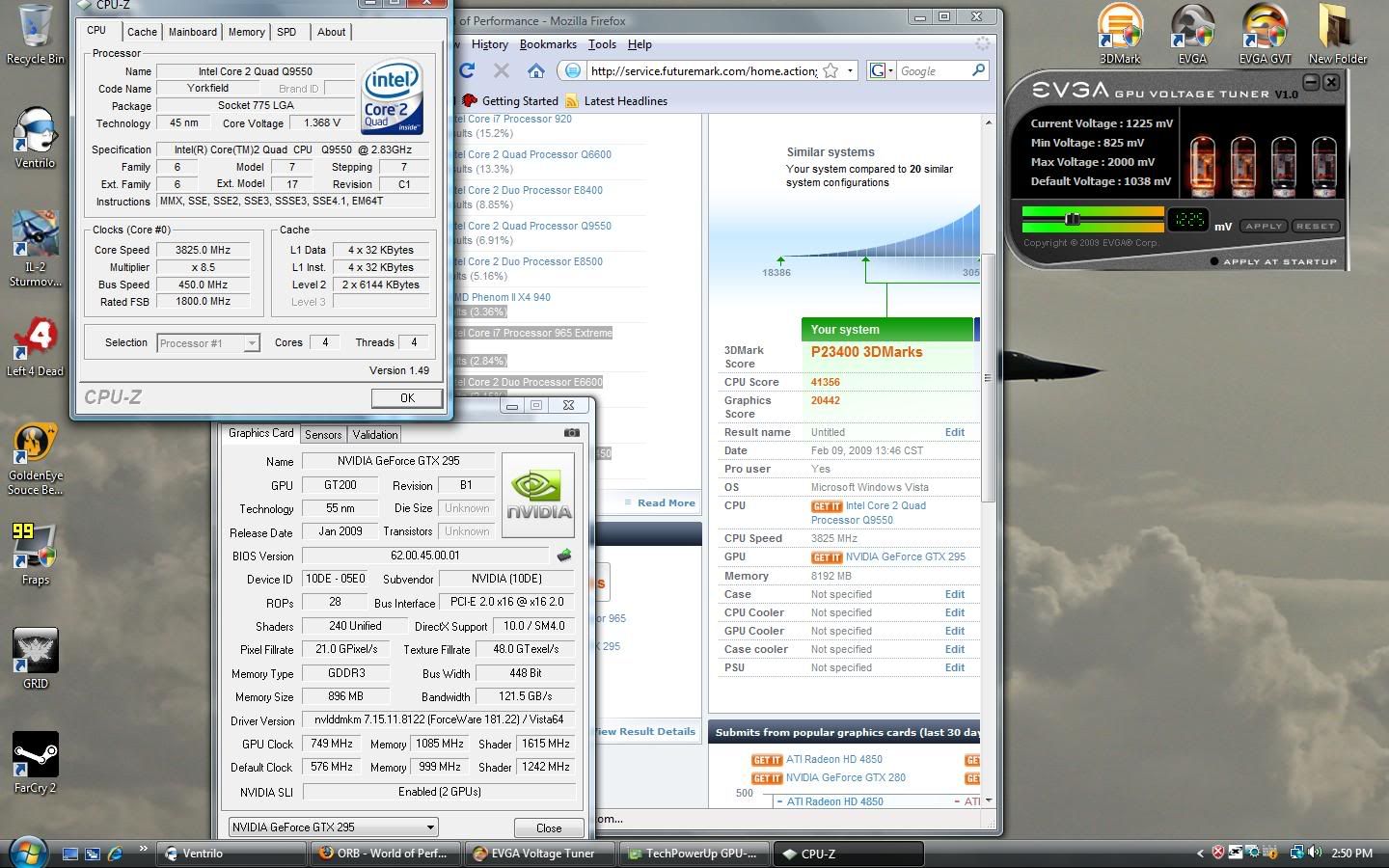This screenshot has width=1389, height=868.
Task: Switch to the Mainboard tab in CPU-Z
Action: tap(193, 32)
